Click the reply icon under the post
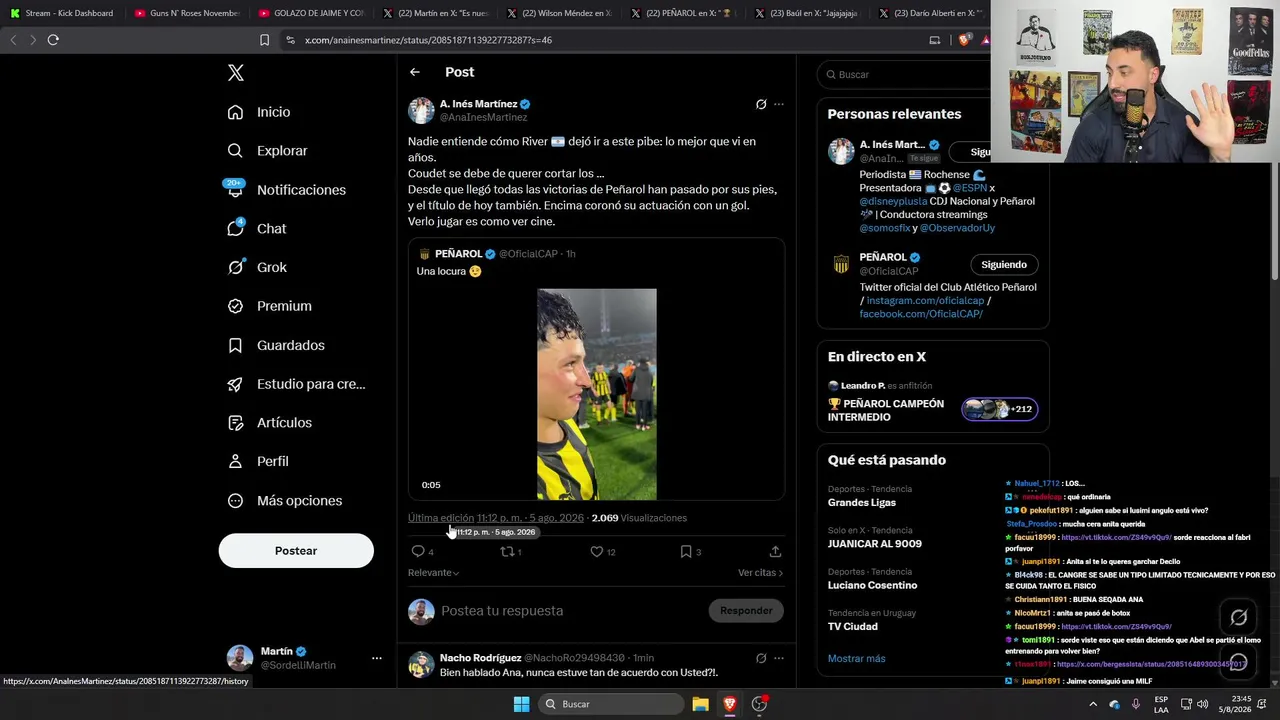Screen dimensions: 1280x720 tap(418, 551)
